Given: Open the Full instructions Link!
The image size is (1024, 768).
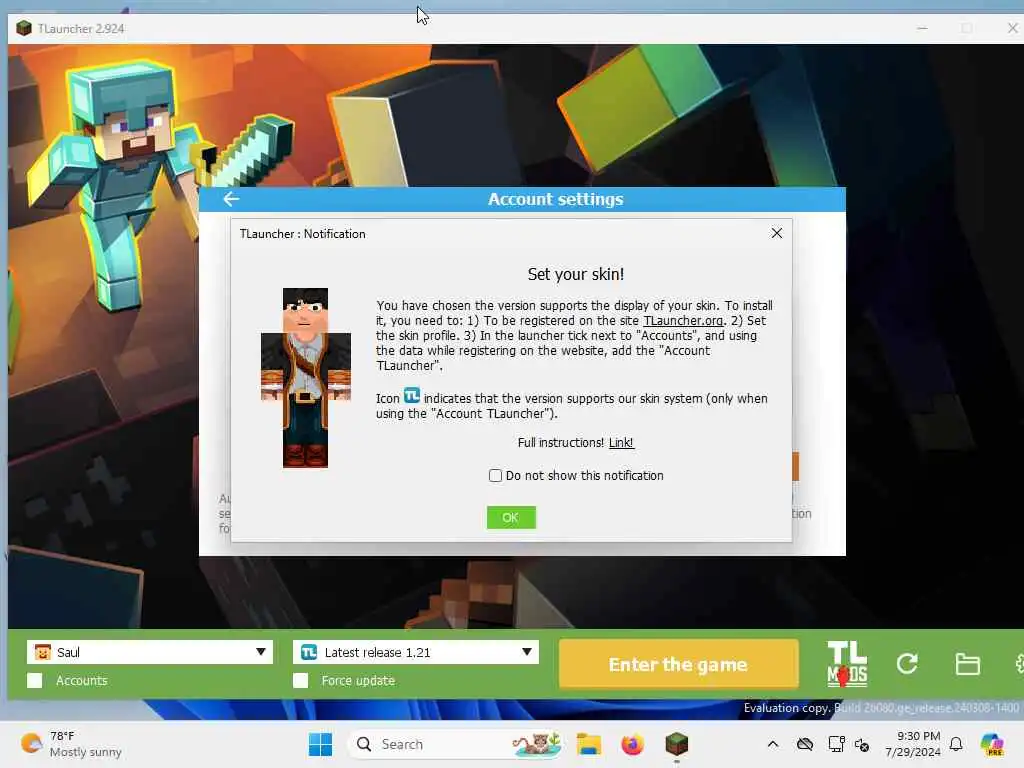Looking at the screenshot, I should point(620,443).
